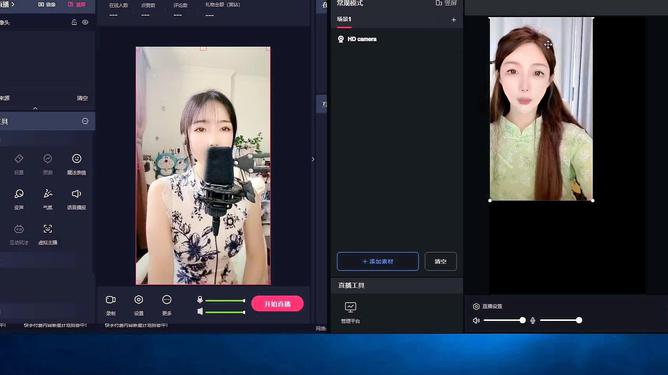668x375 pixels.
Task: Click the green-dress camera preview in right window
Action: coord(541,109)
